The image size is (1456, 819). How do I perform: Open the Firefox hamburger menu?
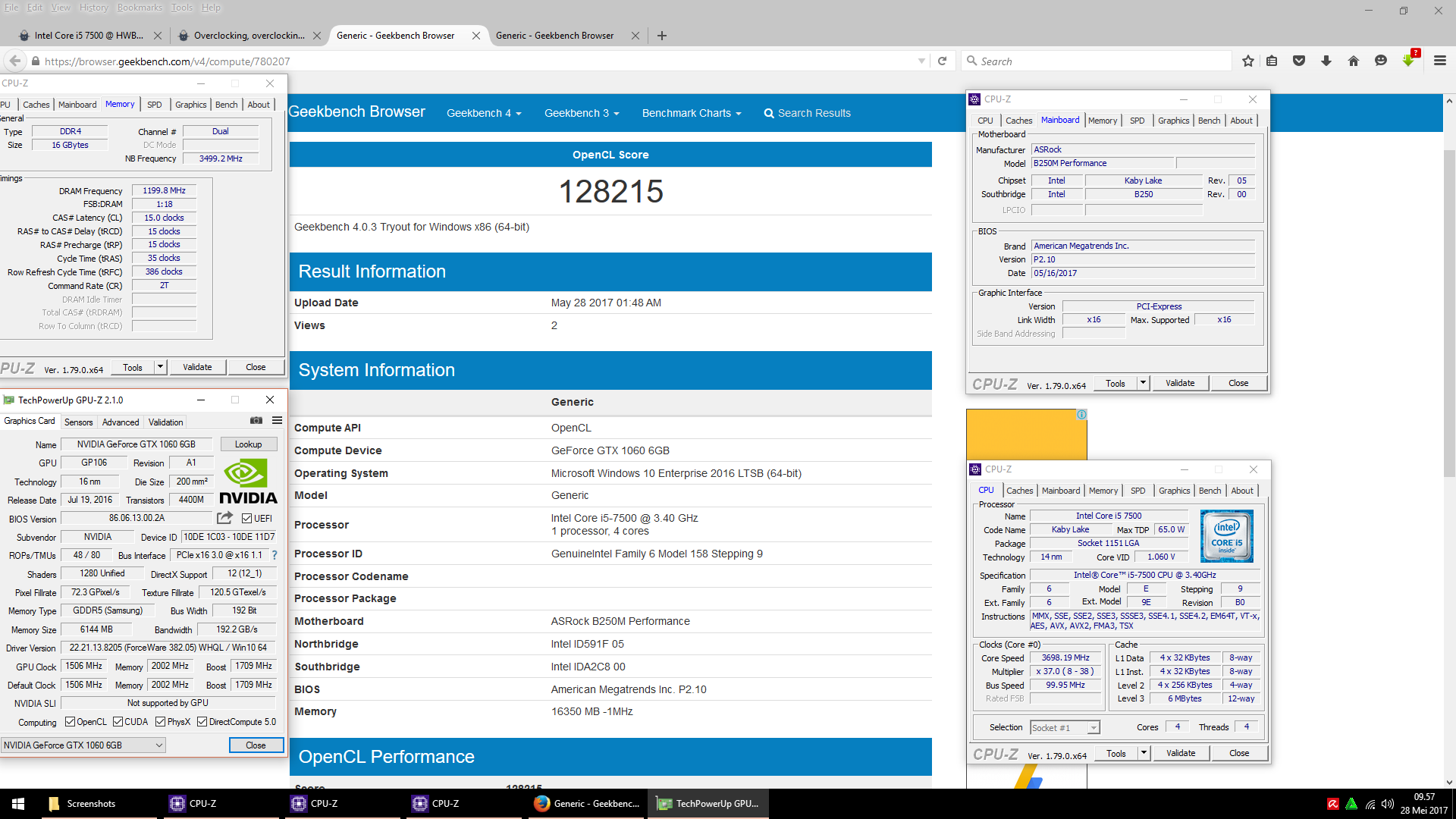(x=1440, y=61)
